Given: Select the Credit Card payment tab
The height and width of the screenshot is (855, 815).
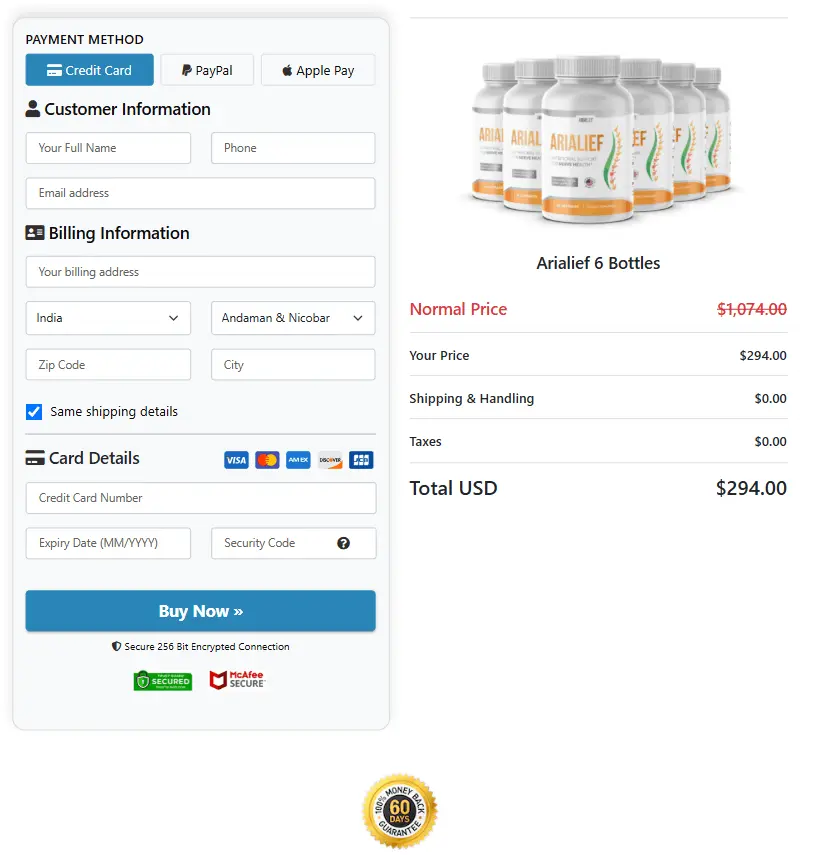Looking at the screenshot, I should 89,70.
